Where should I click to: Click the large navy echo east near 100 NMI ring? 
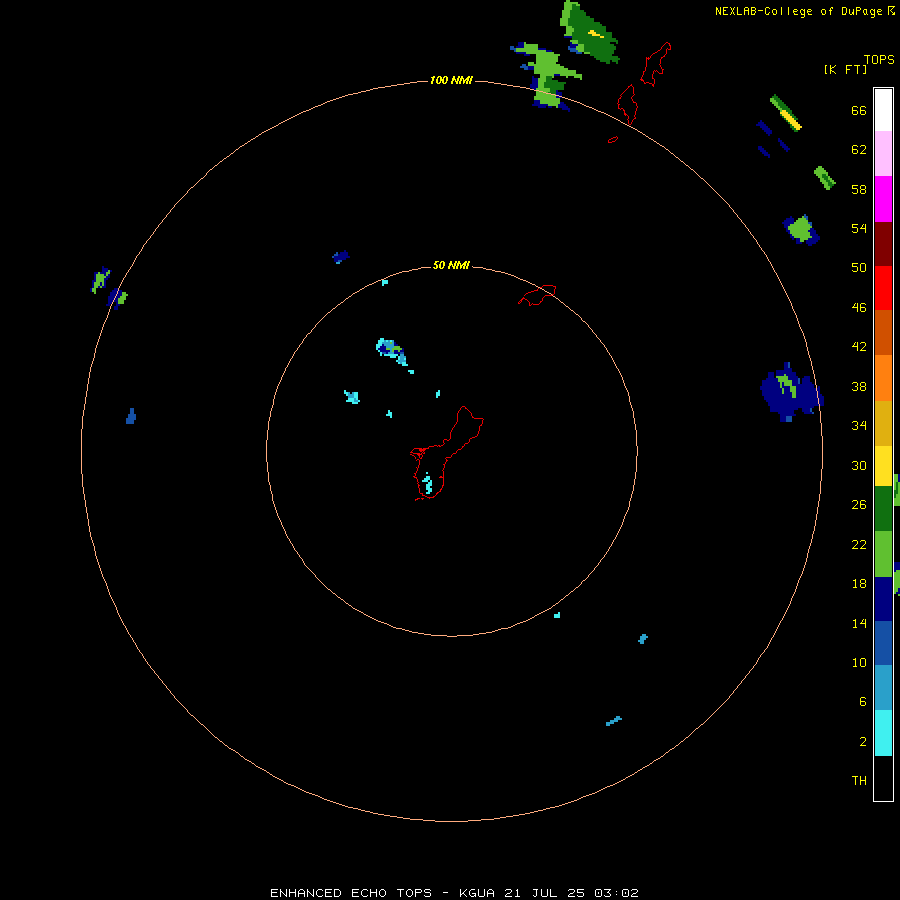click(x=792, y=392)
